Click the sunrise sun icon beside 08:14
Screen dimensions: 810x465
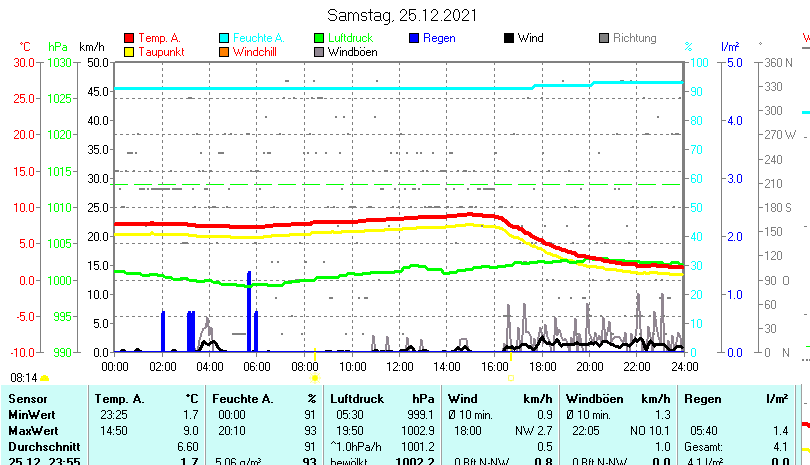44,378
